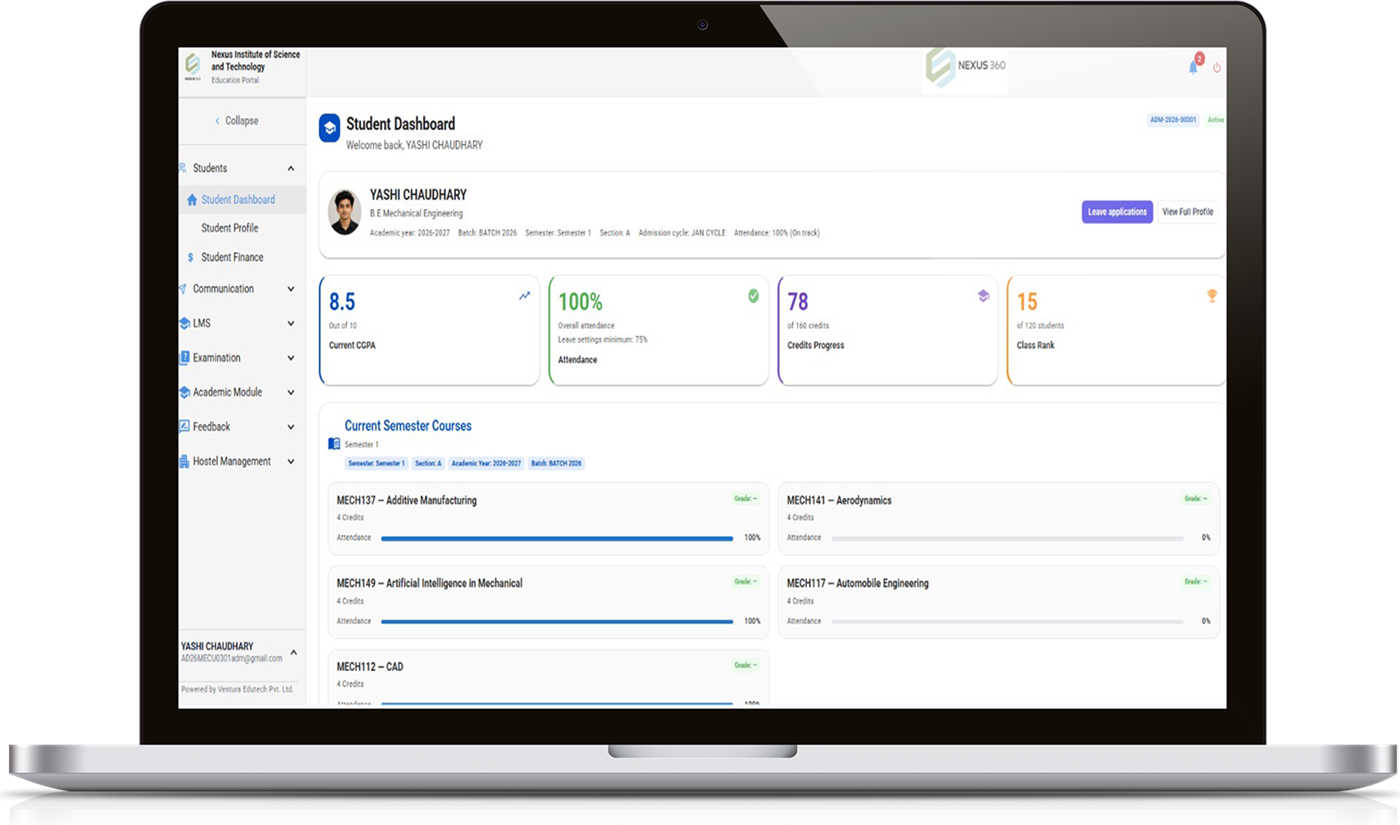Select the Hostel Management menu item
This screenshot has width=1400, height=825.
coord(232,461)
